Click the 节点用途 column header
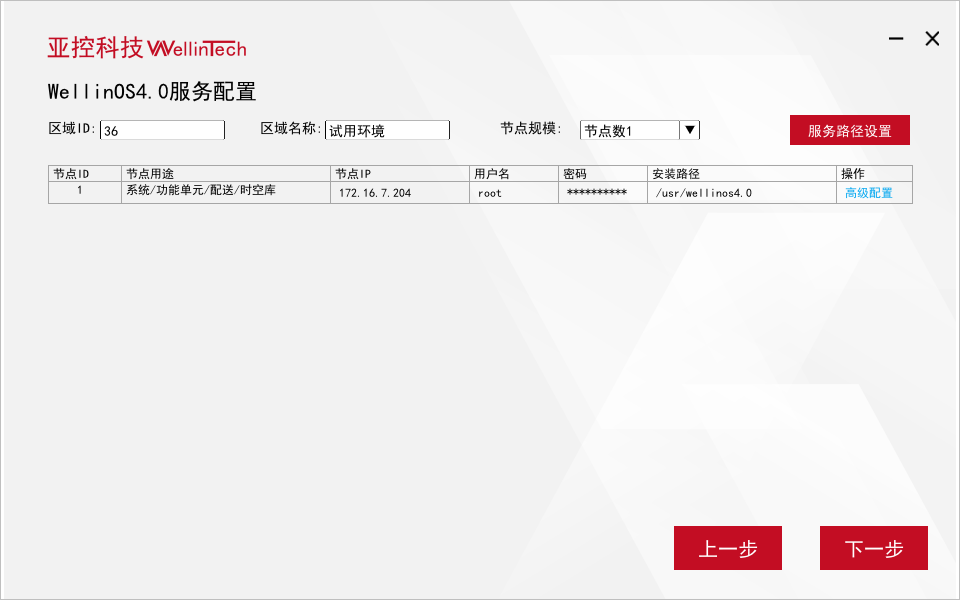Image resolution: width=960 pixels, height=600 pixels. tap(226, 174)
